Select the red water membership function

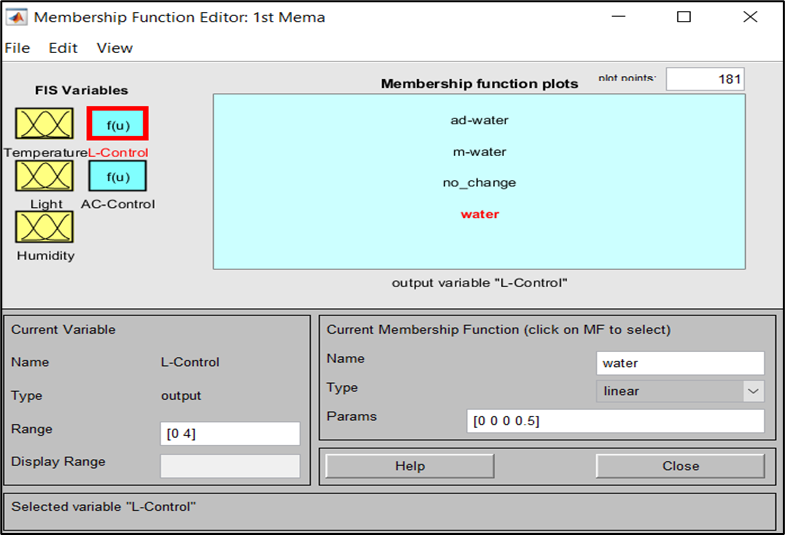pos(480,214)
